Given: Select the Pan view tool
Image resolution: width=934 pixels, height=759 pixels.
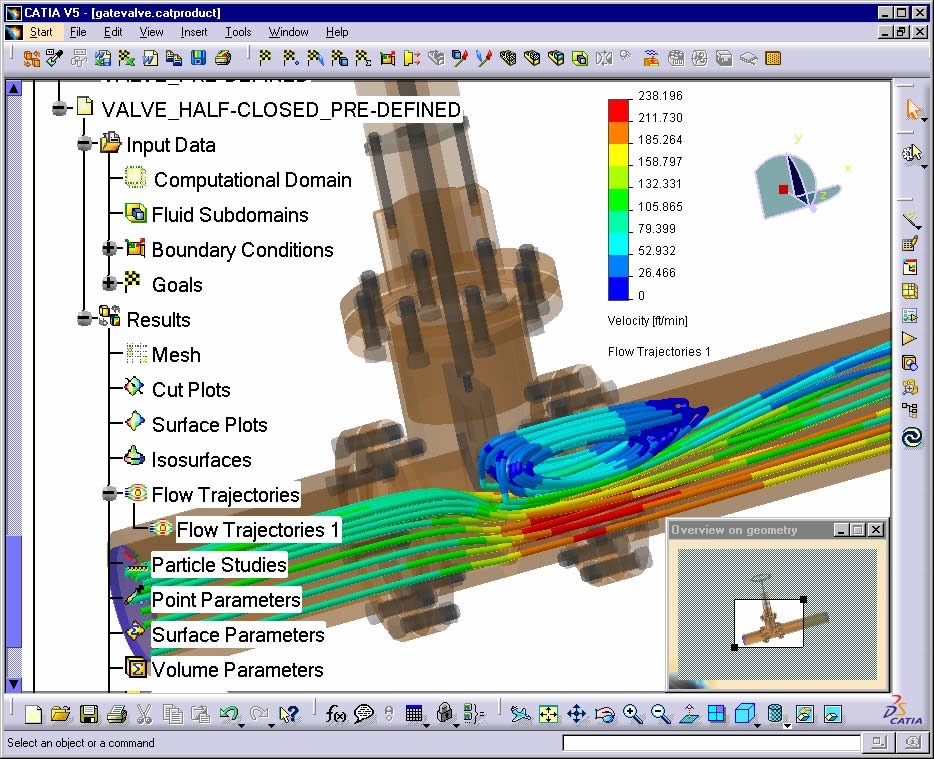Looking at the screenshot, I should point(576,714).
